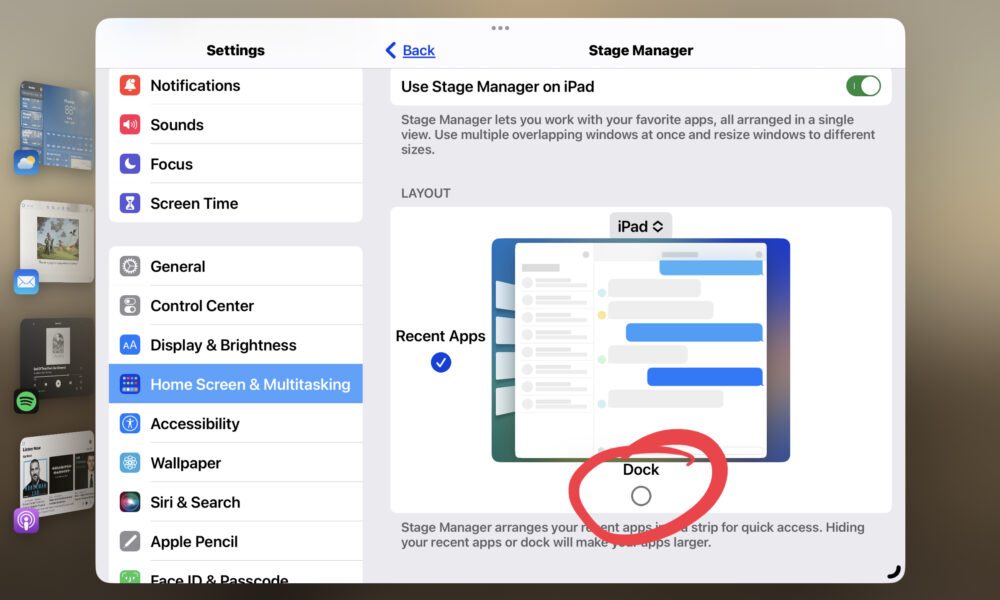This screenshot has width=1000, height=600.
Task: Open the Notifications bell icon
Action: (x=130, y=85)
